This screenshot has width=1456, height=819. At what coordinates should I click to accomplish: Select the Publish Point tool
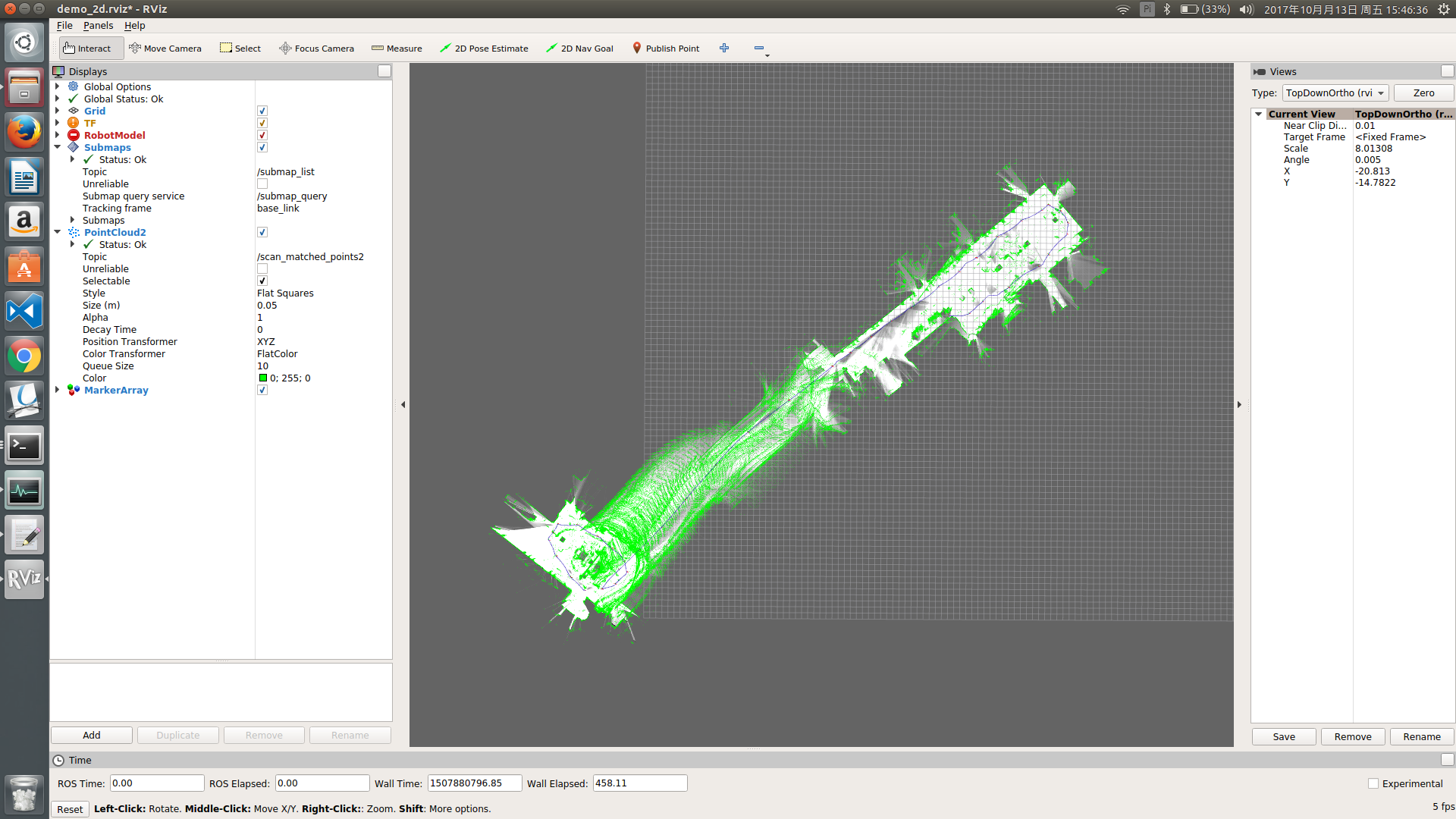pyautogui.click(x=666, y=49)
